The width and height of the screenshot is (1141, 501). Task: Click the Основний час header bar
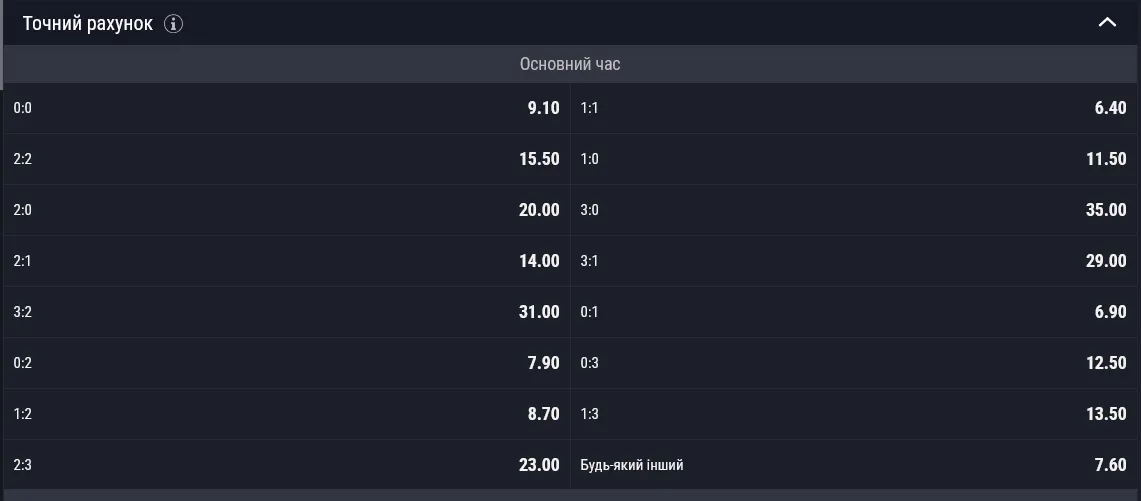pos(570,64)
